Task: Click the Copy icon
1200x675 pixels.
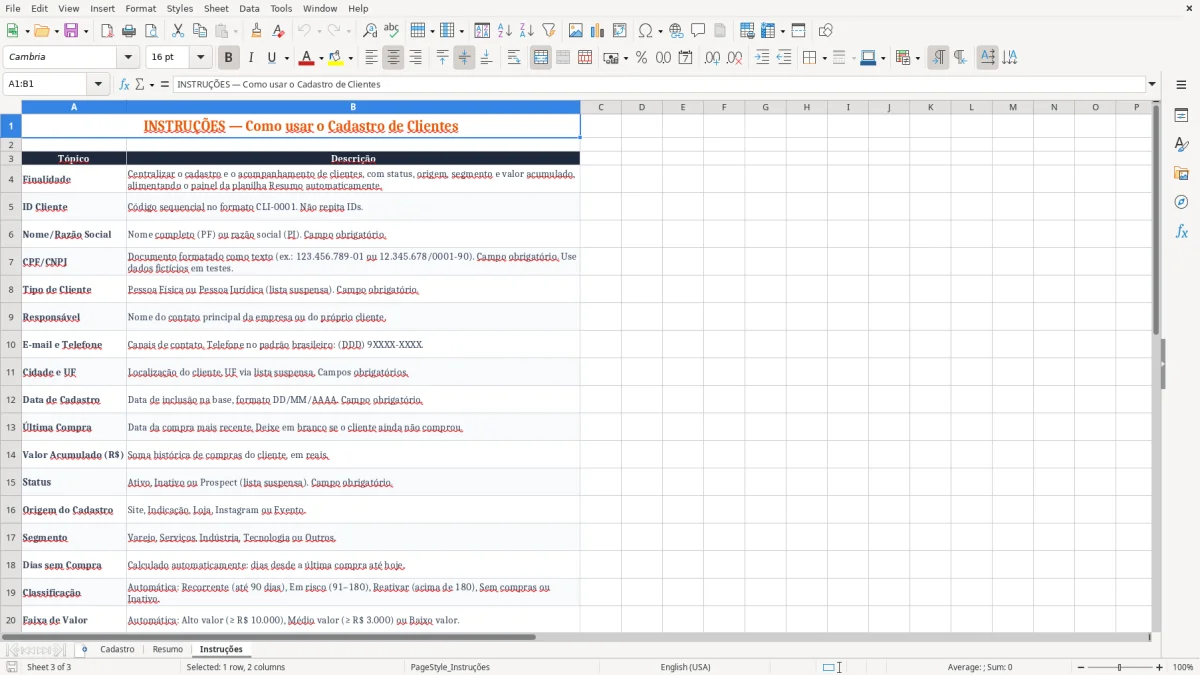Action: [x=200, y=31]
